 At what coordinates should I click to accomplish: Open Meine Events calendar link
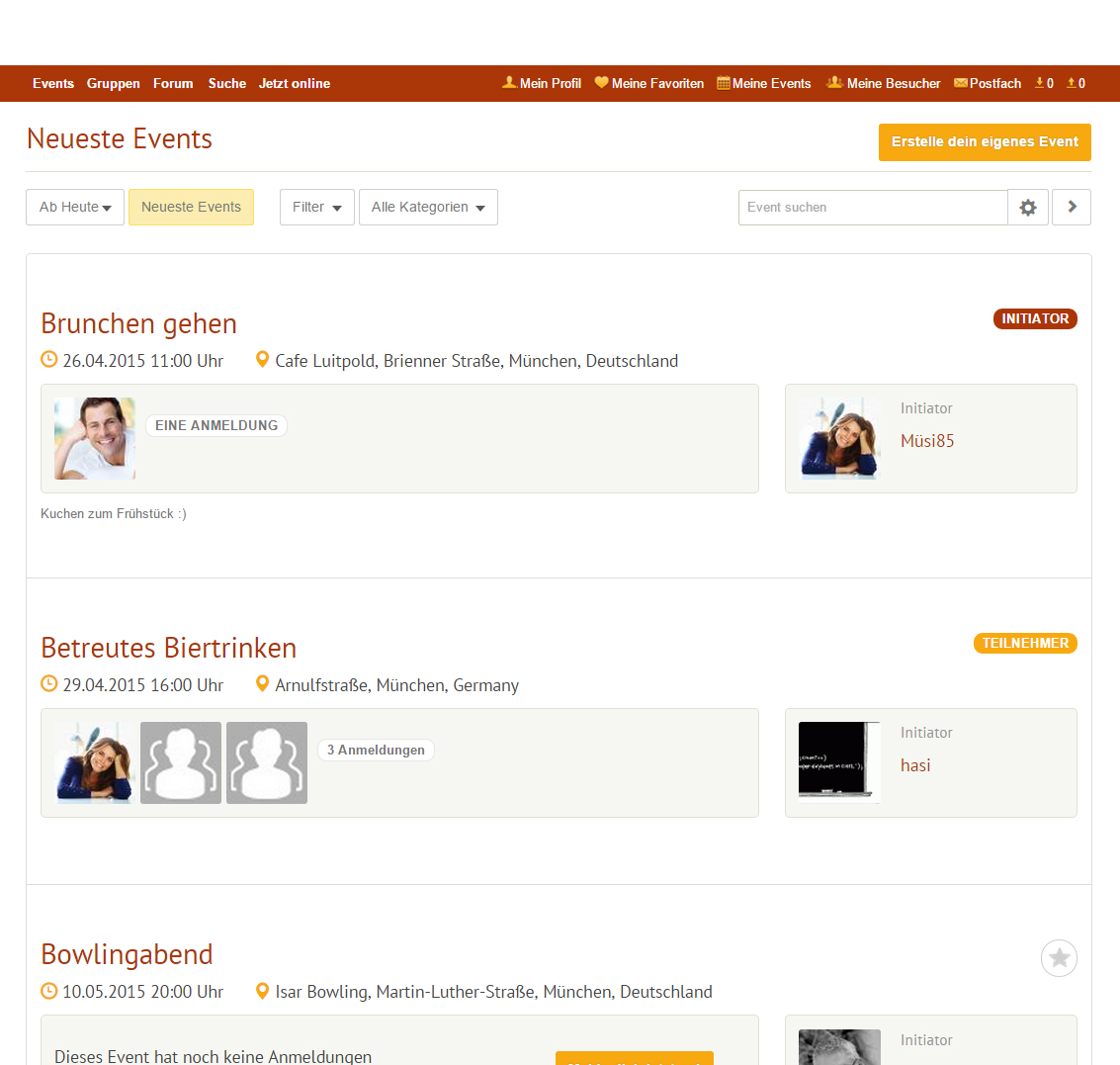(x=764, y=84)
